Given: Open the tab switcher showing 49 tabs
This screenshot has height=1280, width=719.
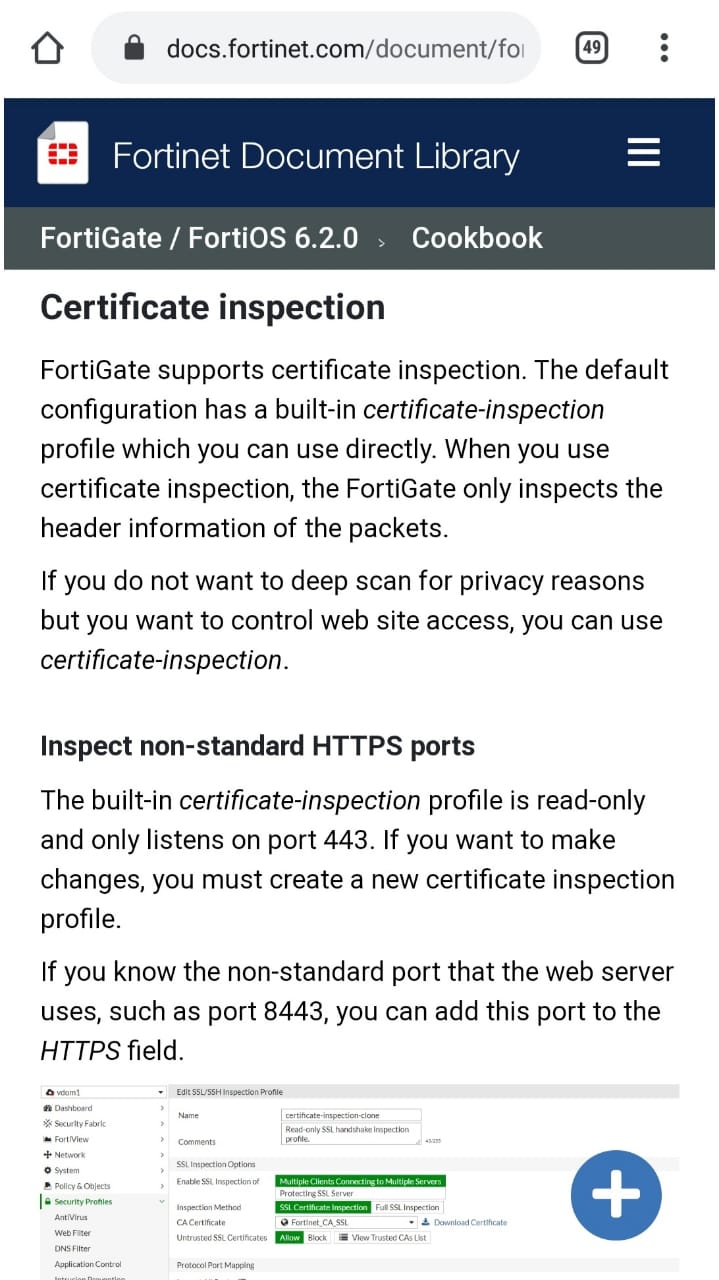Looking at the screenshot, I should click(592, 47).
